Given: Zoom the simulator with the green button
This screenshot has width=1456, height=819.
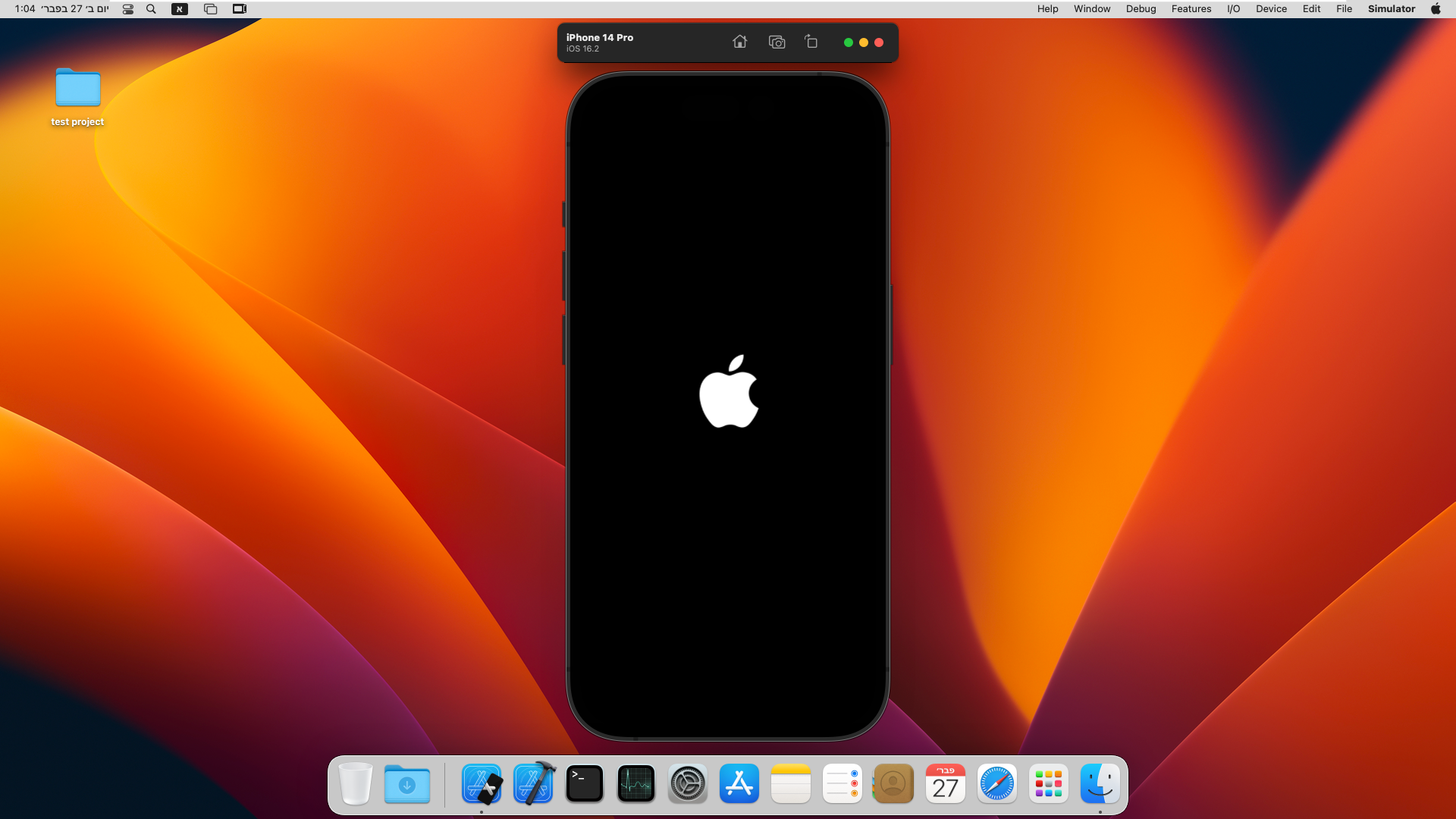Looking at the screenshot, I should point(849,42).
